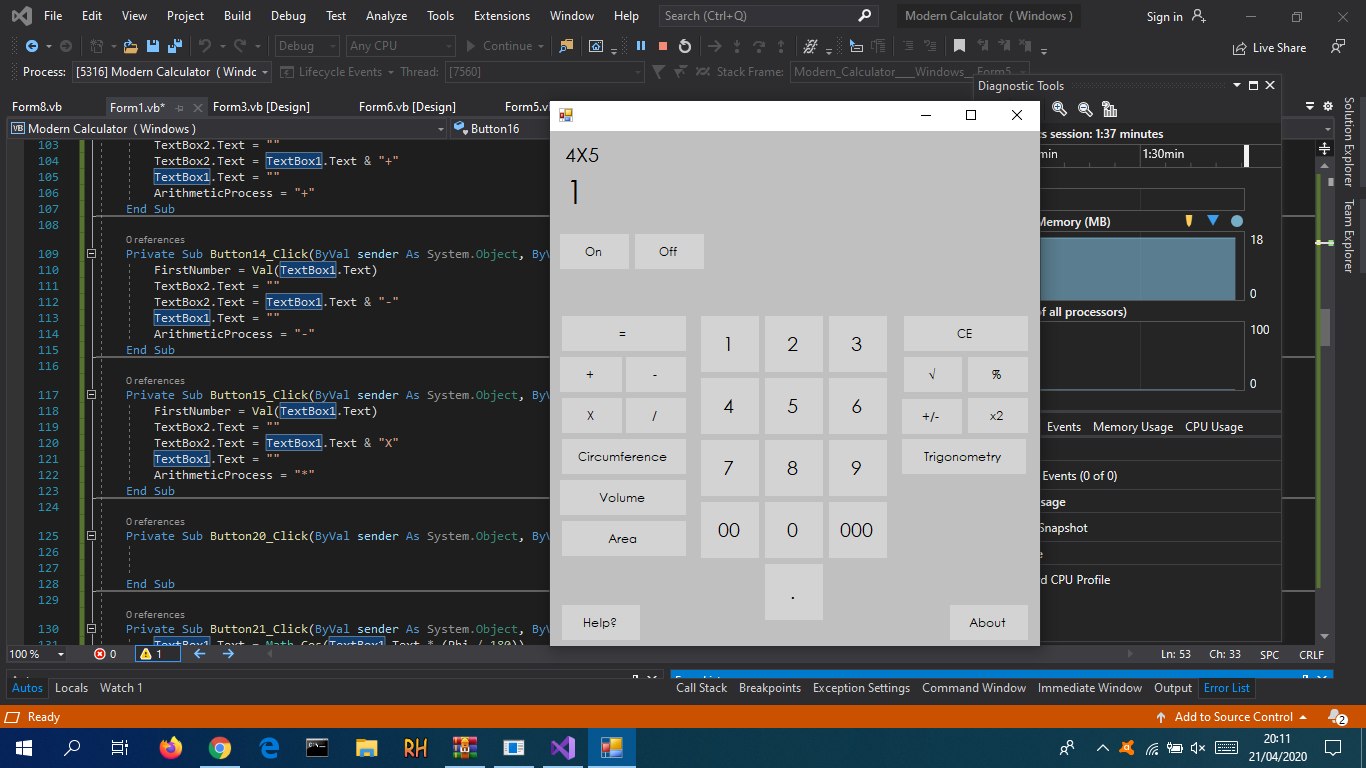
Task: Click the Save All icon
Action: 174,46
